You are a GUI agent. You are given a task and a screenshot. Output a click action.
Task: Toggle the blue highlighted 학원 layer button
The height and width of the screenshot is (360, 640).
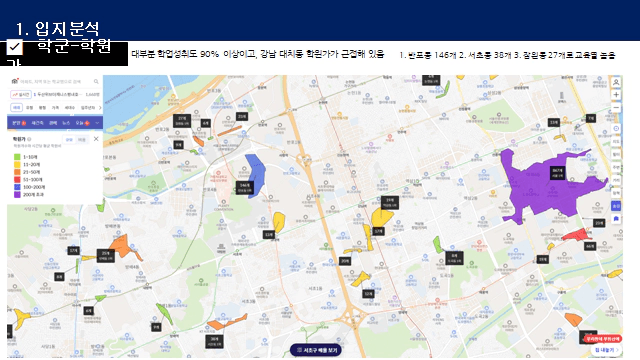pyautogui.click(x=616, y=206)
